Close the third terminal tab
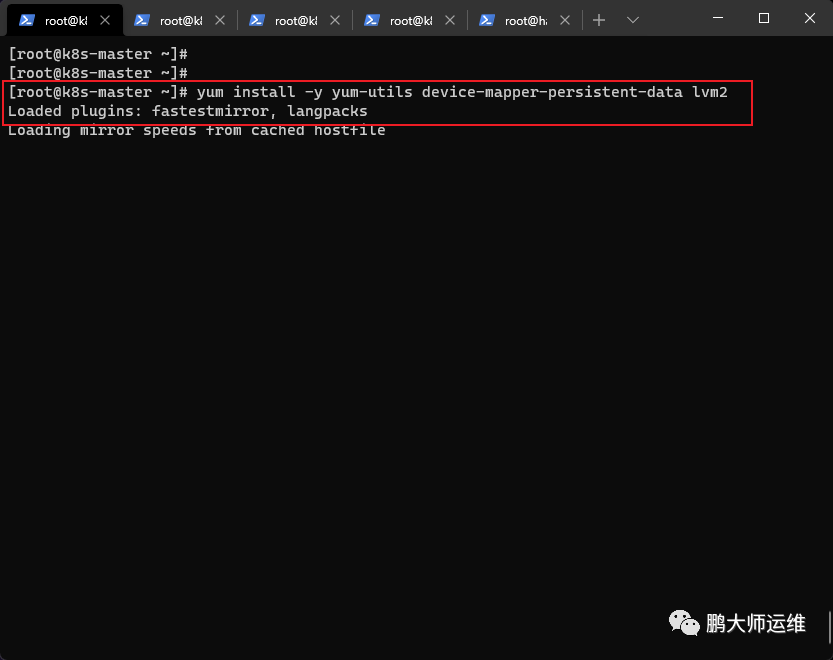Screen dimensions: 833x660 point(335,20)
